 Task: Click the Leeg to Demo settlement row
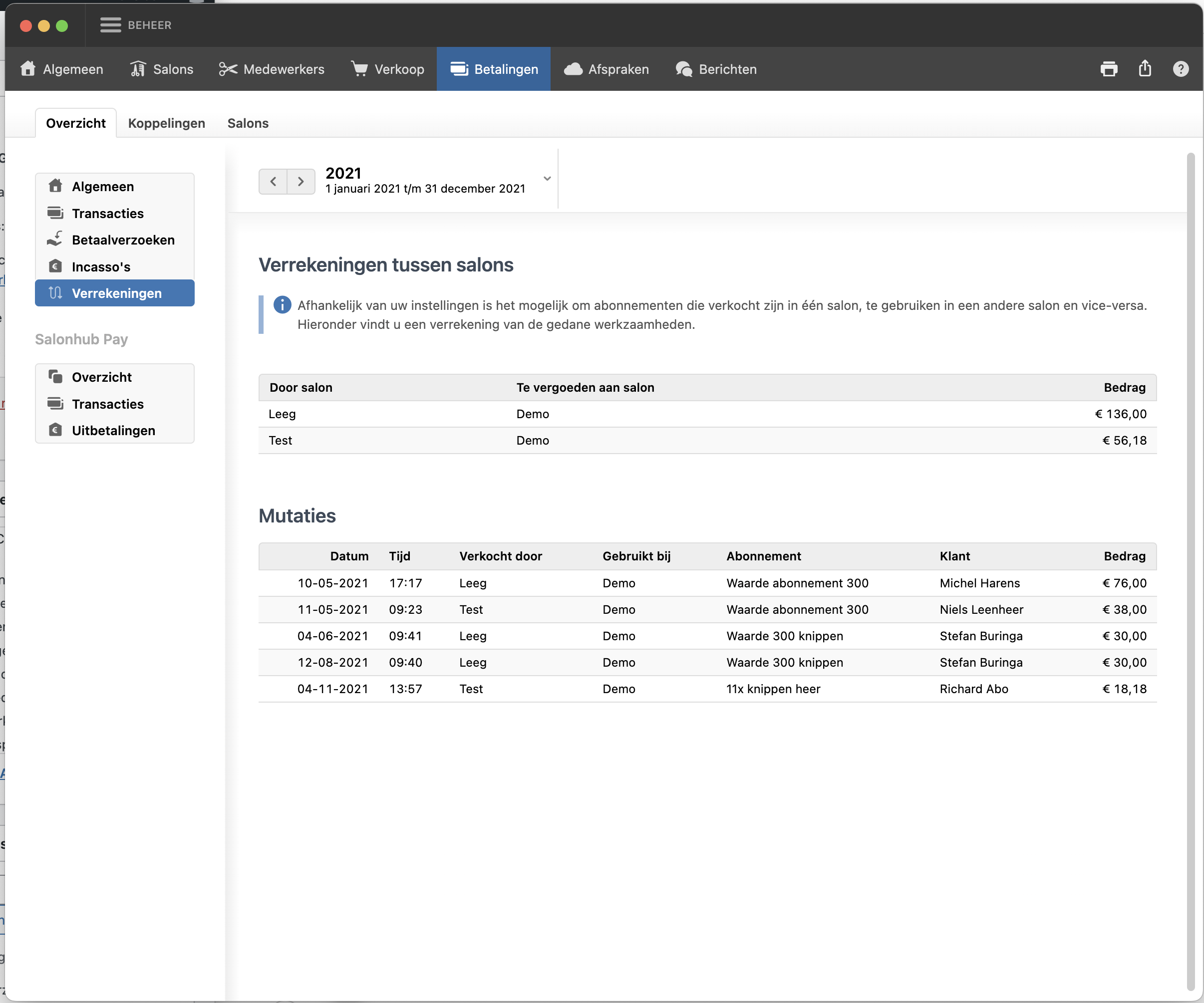tap(707, 414)
